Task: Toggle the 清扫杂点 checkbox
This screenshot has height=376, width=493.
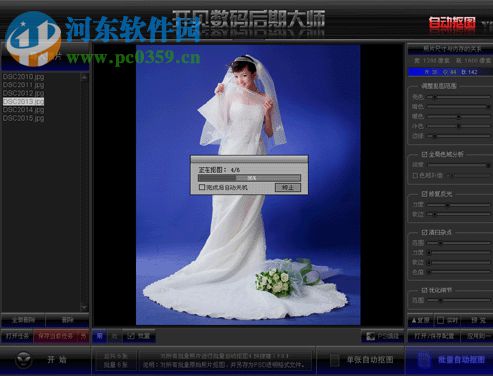Action: 424,233
